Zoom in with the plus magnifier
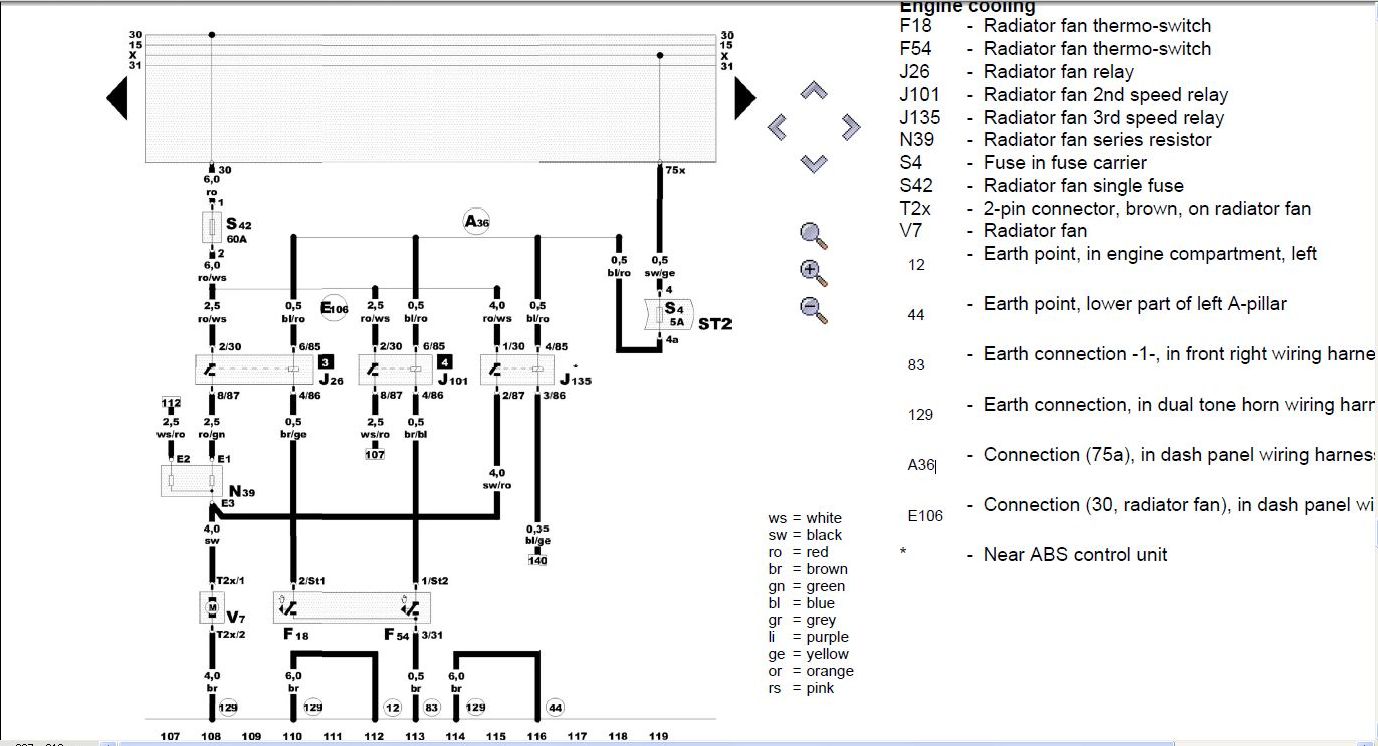The height and width of the screenshot is (746, 1378). pos(814,272)
